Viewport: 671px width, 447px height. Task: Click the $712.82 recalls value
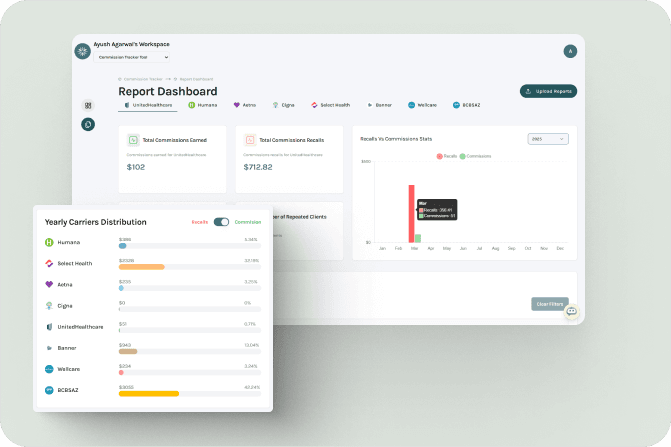point(258,167)
